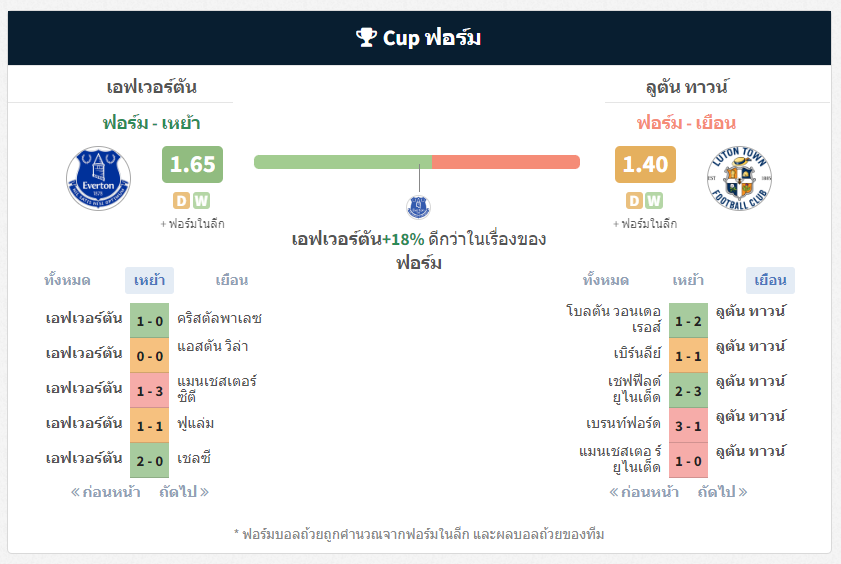Open Brentford 3 - 1 Luton score

coord(688,426)
